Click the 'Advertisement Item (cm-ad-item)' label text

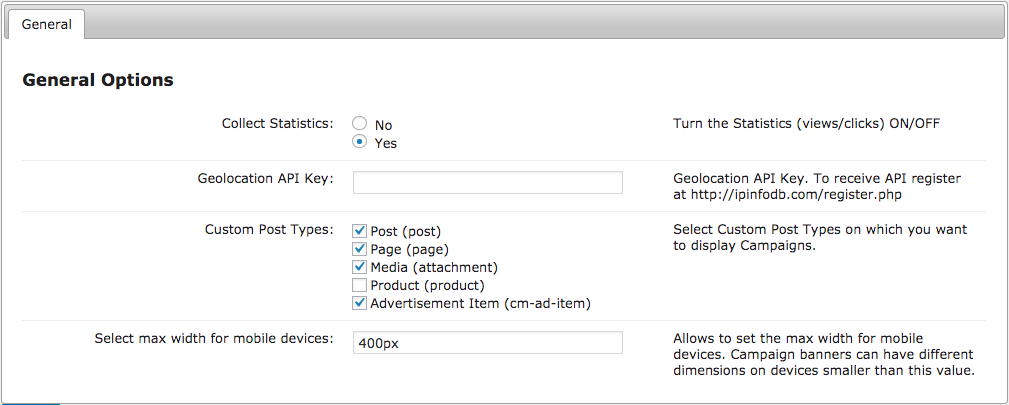481,303
